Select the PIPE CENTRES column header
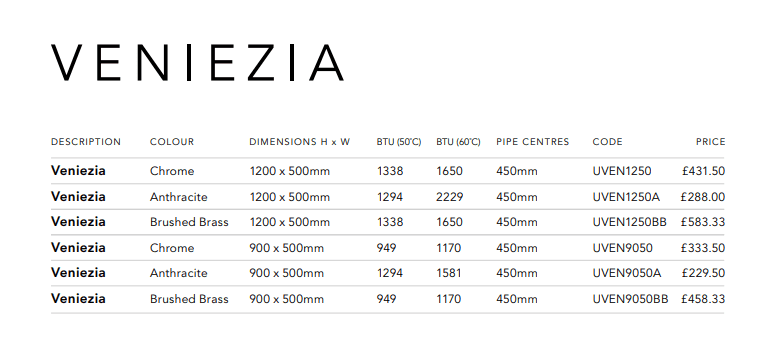This screenshot has width=777, height=363. pos(533,142)
